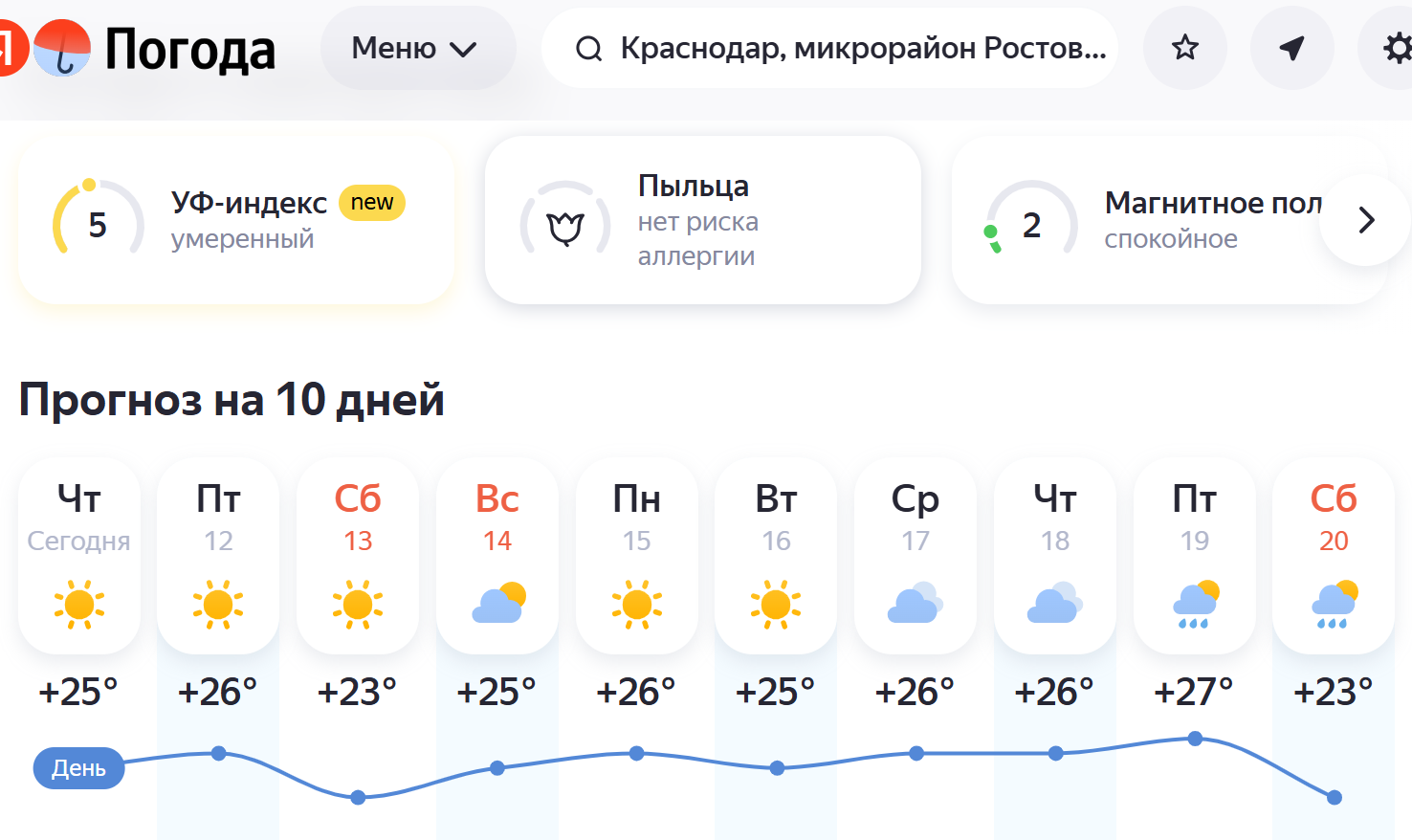Select the День temperature chart toggle
This screenshot has width=1412, height=840.
[78, 768]
